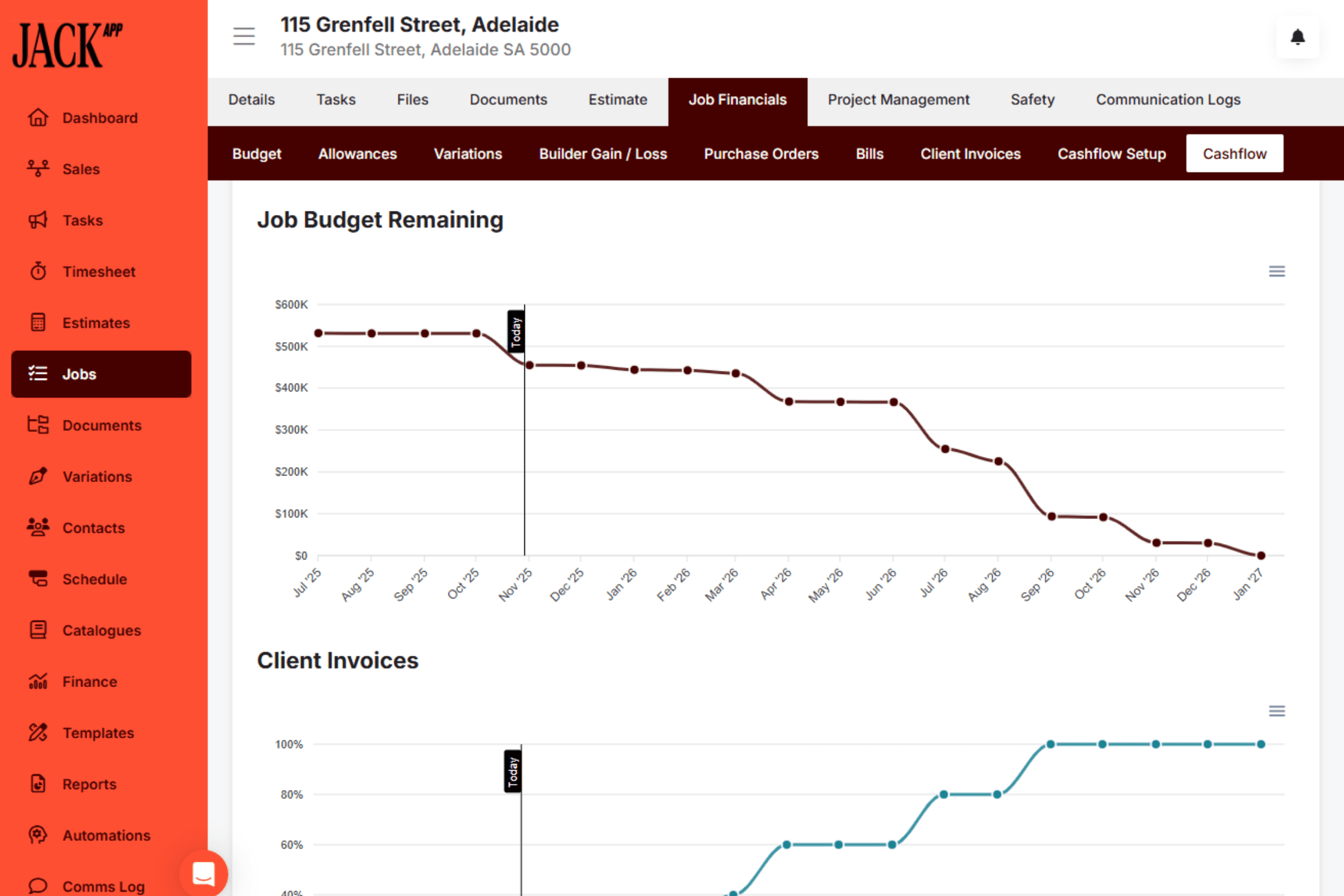Open the Client Invoices chart menu
Screen dimensions: 1344x896
1277,711
